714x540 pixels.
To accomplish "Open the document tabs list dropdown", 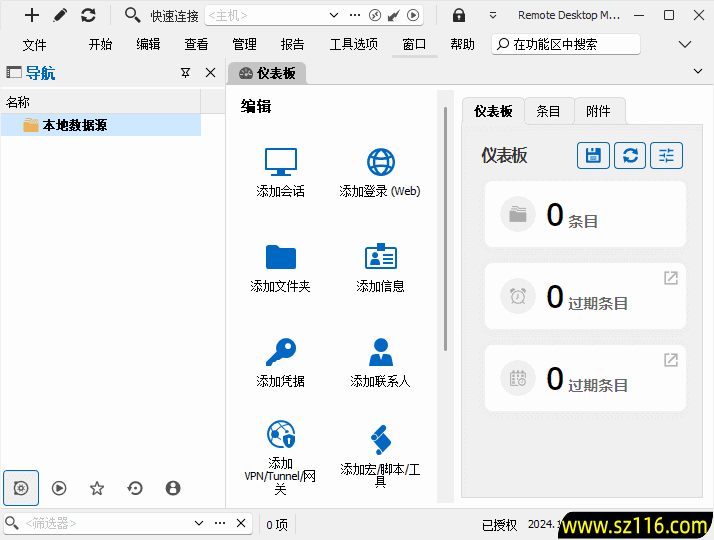I will pyautogui.click(x=698, y=71).
